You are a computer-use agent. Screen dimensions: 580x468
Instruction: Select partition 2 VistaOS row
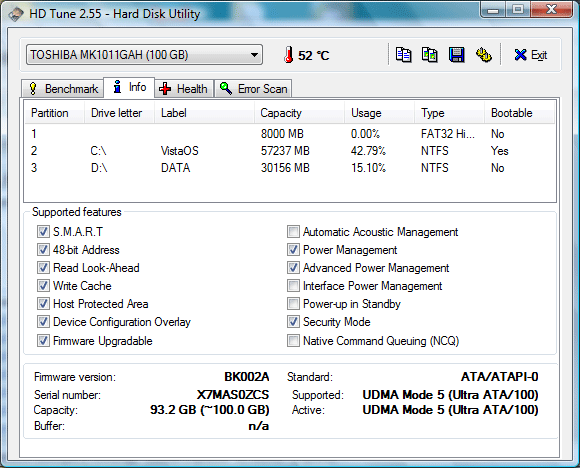[x=290, y=151]
